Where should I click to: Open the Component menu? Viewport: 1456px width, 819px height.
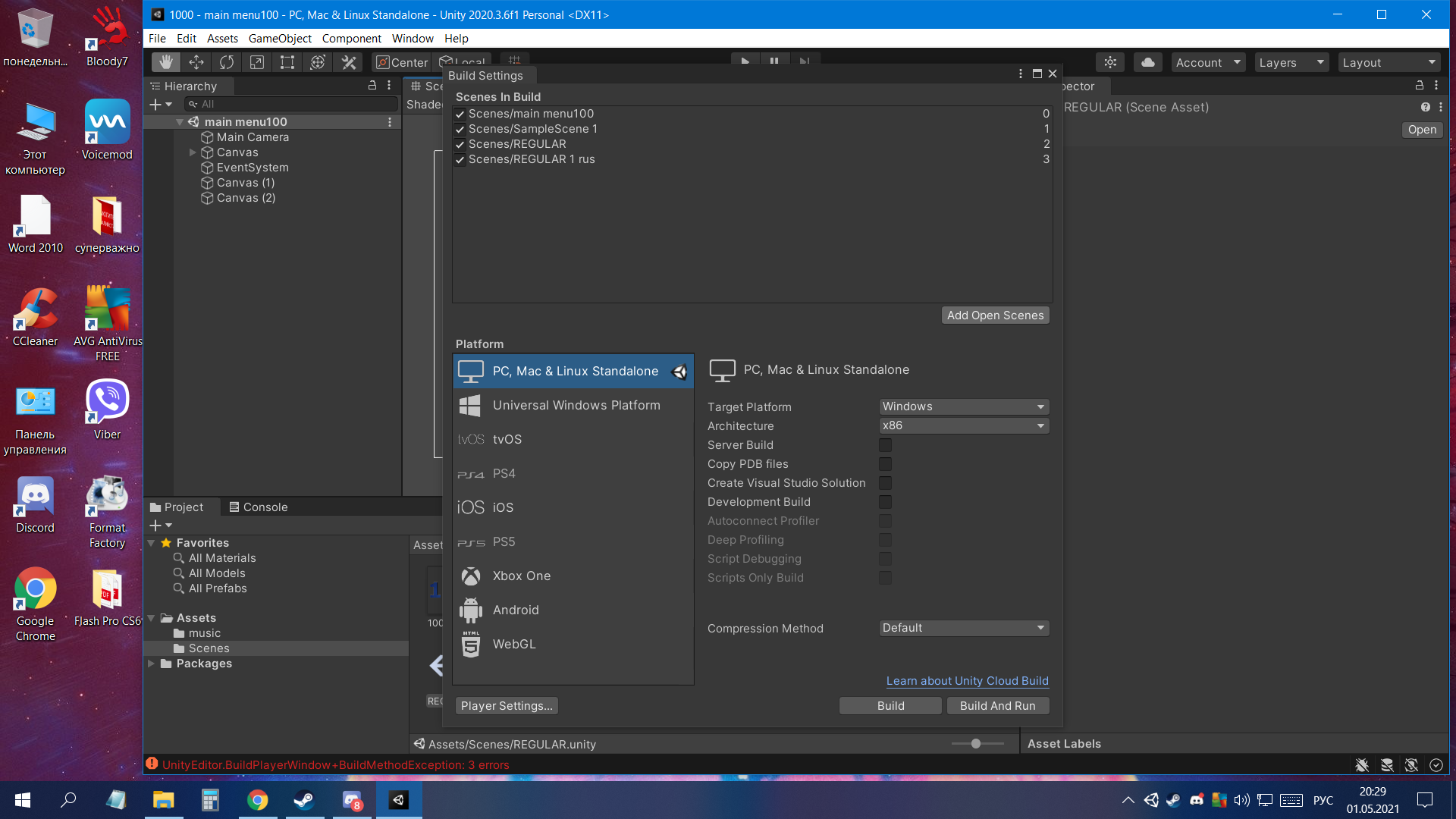[x=352, y=39]
